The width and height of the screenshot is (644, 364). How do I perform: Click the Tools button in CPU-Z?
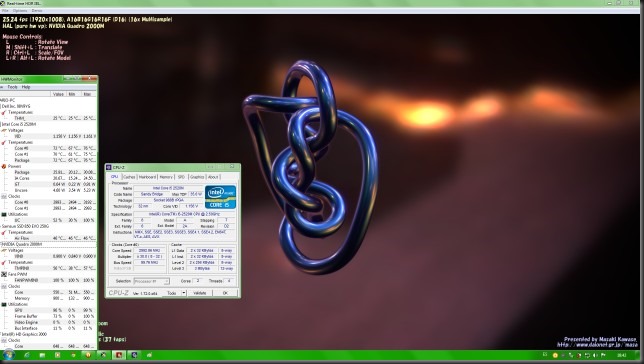[172, 293]
